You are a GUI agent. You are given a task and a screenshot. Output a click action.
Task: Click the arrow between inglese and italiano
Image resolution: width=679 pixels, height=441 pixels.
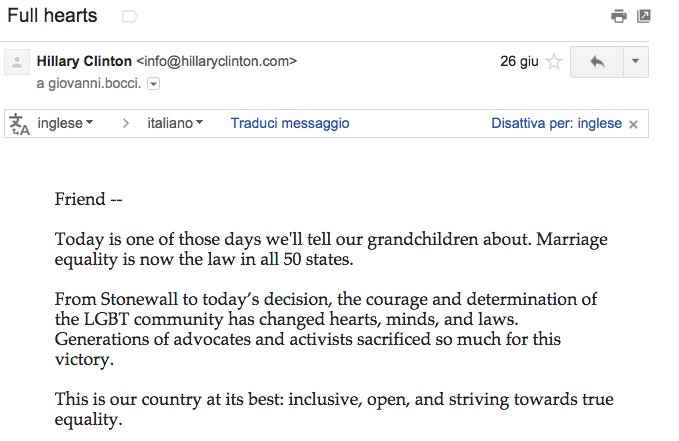(x=126, y=124)
